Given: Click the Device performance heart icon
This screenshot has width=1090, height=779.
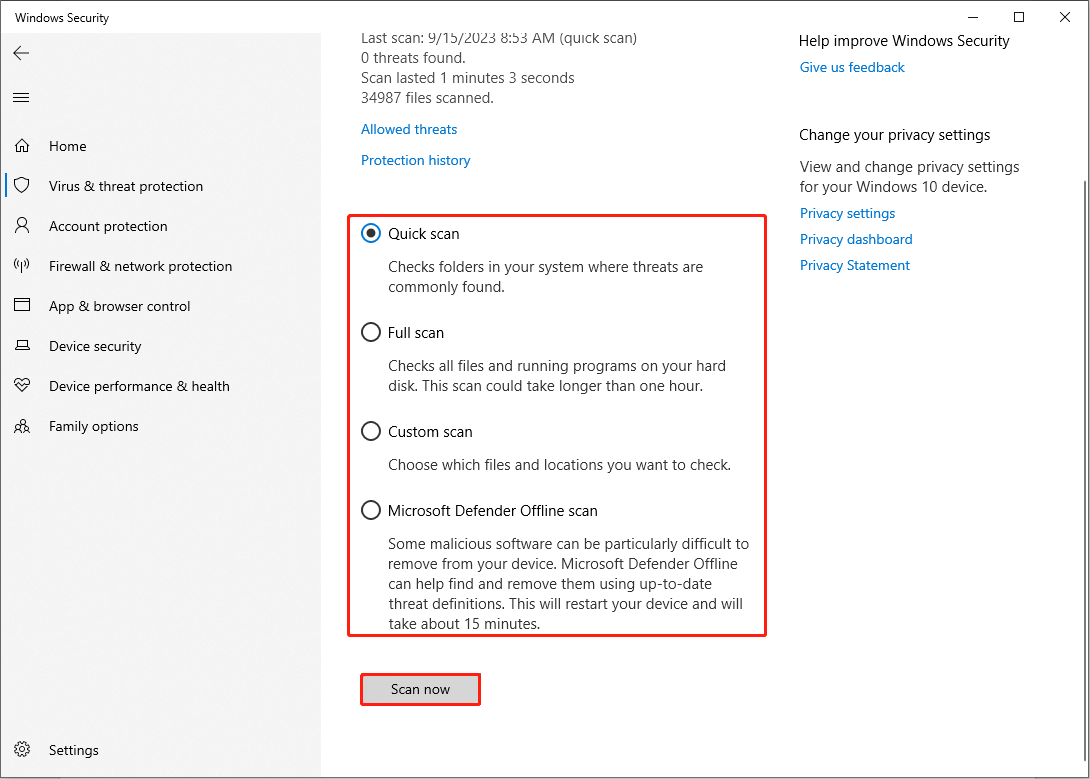Looking at the screenshot, I should (22, 384).
